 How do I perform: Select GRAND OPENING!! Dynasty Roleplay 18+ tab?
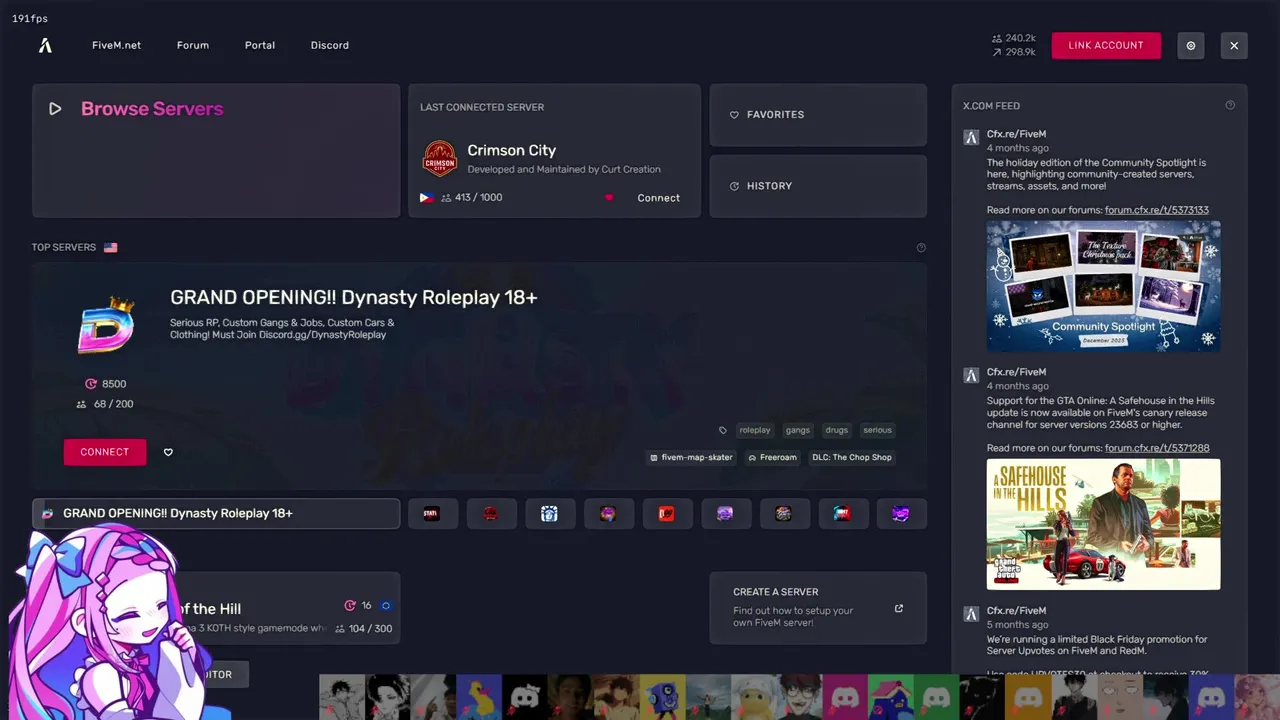pyautogui.click(x=216, y=514)
